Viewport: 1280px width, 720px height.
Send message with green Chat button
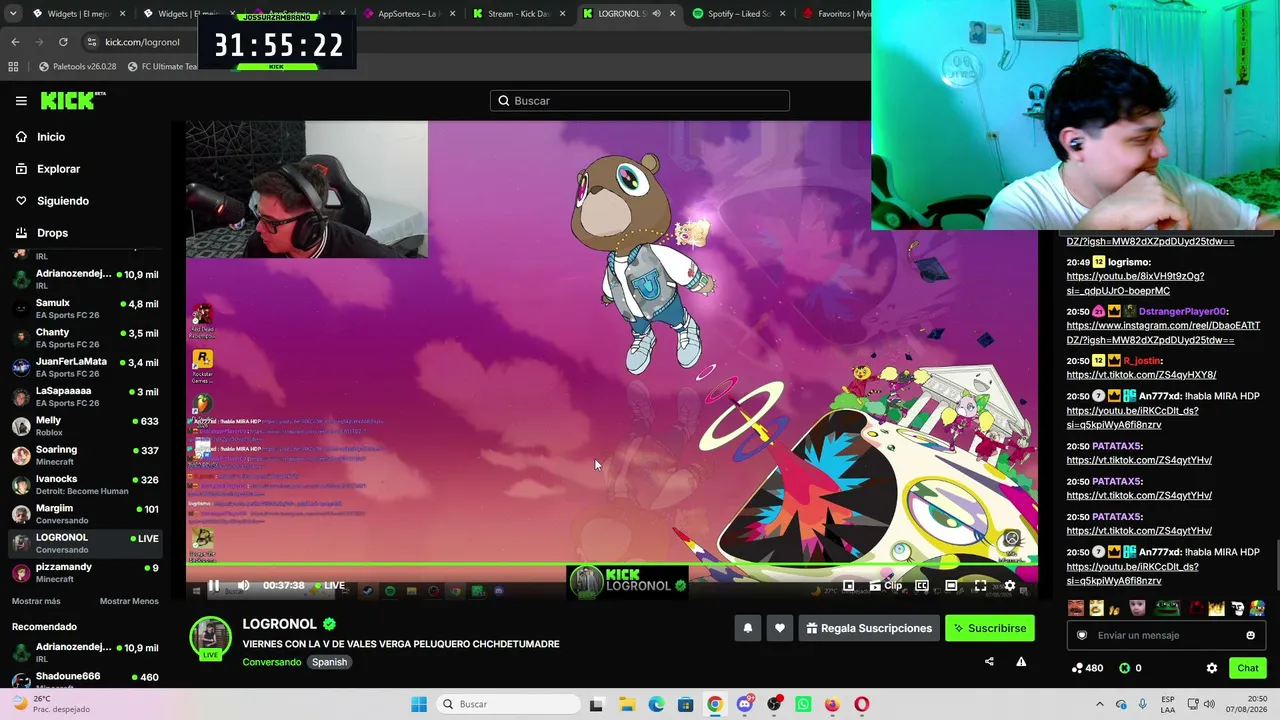point(1247,668)
